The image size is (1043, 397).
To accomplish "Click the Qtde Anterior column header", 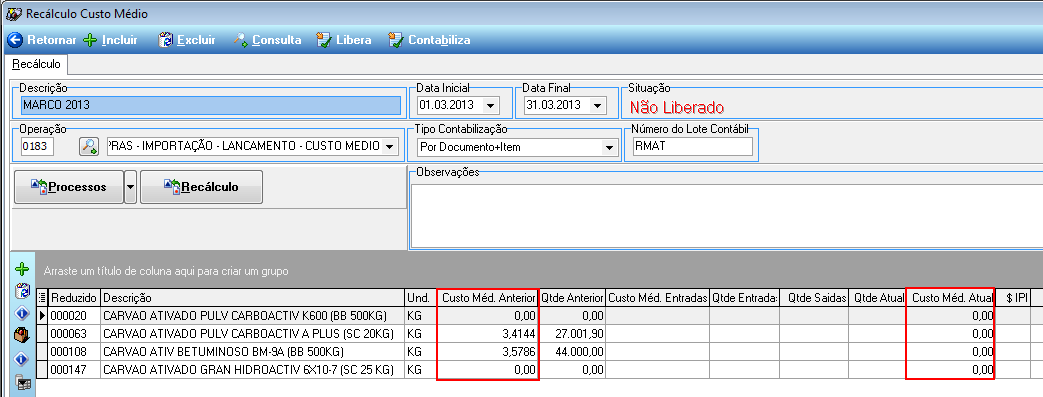I will click(572, 298).
